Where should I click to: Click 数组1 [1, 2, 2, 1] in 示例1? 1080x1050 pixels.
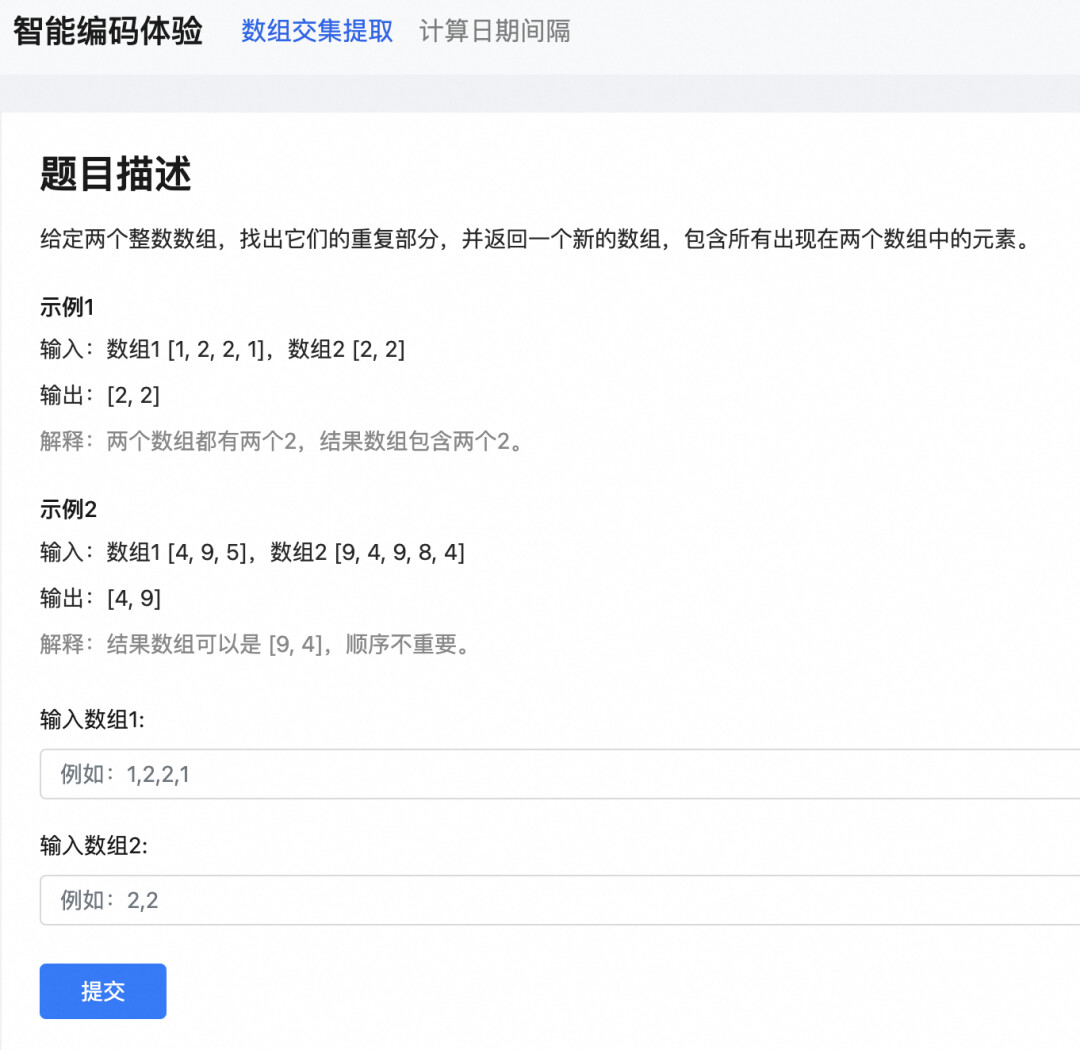coord(186,349)
